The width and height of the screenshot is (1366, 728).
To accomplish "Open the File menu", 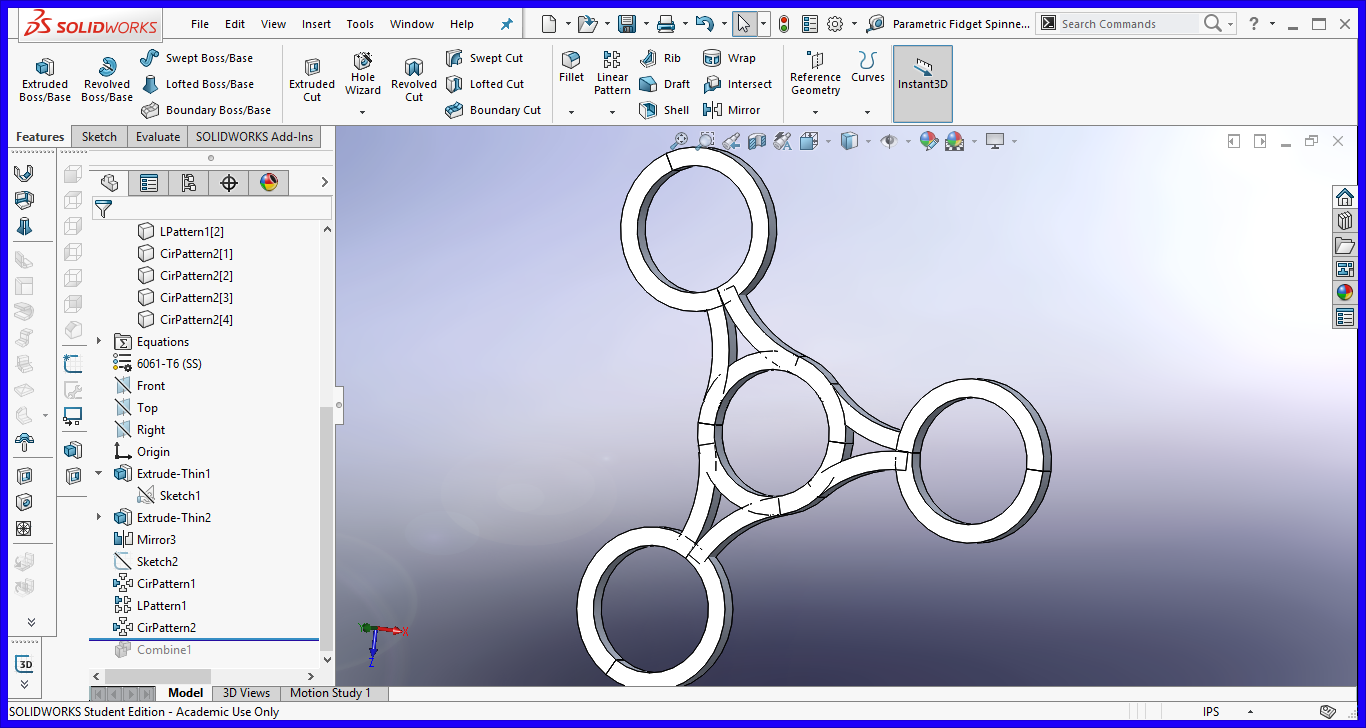I will pos(200,24).
